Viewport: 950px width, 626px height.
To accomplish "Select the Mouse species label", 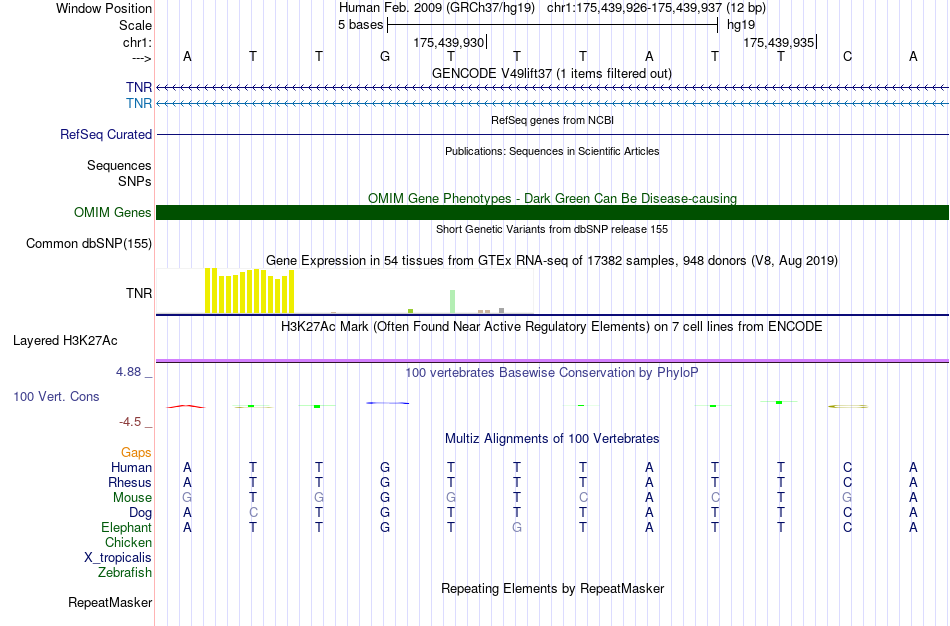I will [132, 498].
